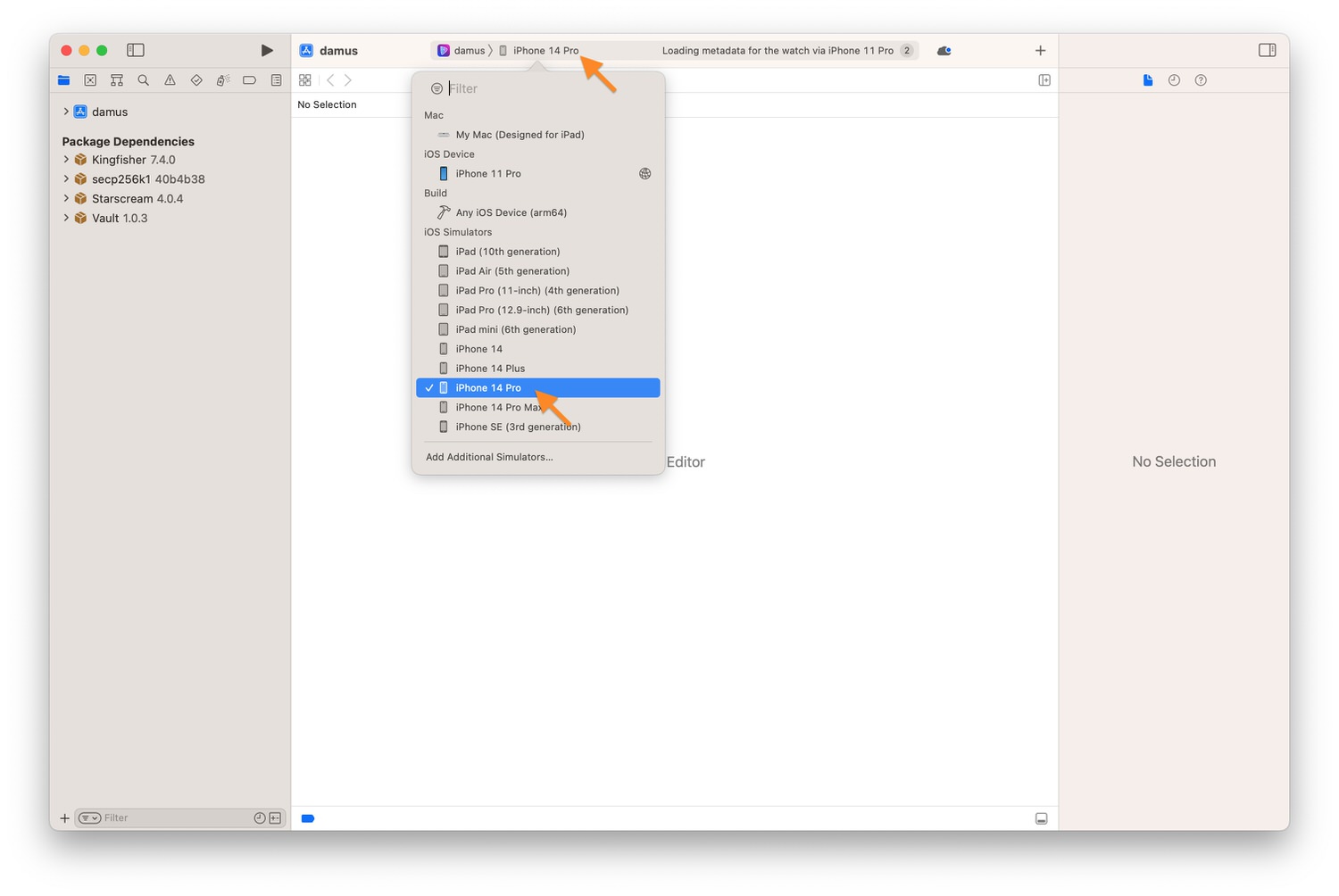Open the damus scheme selector

click(x=461, y=51)
